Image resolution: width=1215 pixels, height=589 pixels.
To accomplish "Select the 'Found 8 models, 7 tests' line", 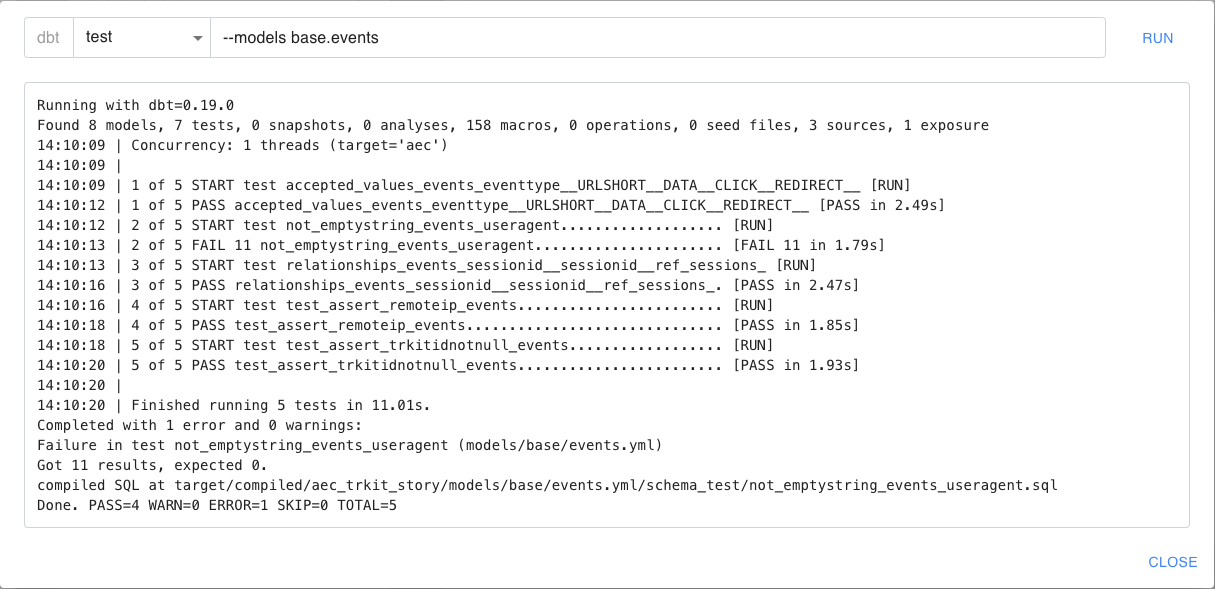I will coord(512,125).
